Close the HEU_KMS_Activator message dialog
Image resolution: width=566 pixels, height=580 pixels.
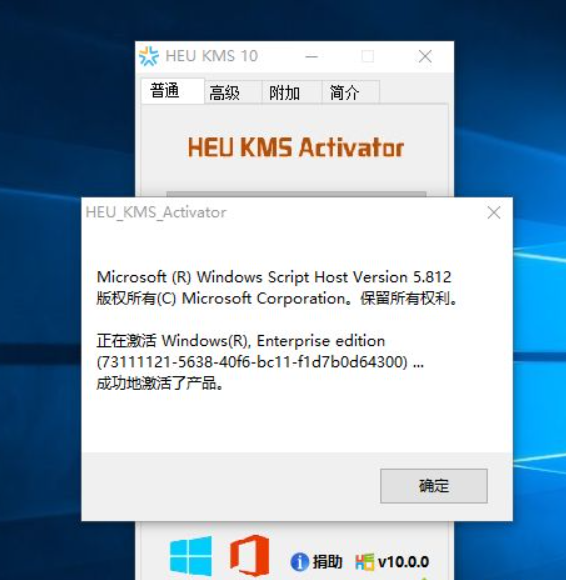click(x=494, y=213)
